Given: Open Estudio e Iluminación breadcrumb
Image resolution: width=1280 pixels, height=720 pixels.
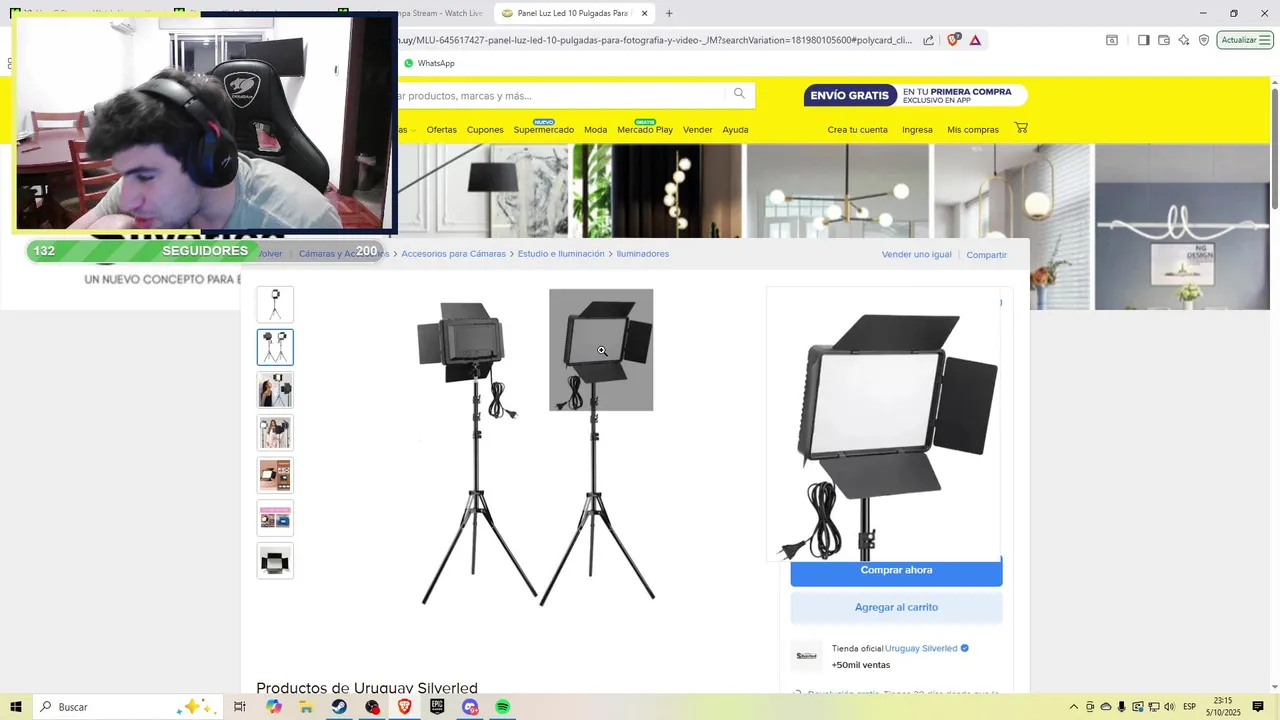Looking at the screenshot, I should pyautogui.click(x=561, y=254).
